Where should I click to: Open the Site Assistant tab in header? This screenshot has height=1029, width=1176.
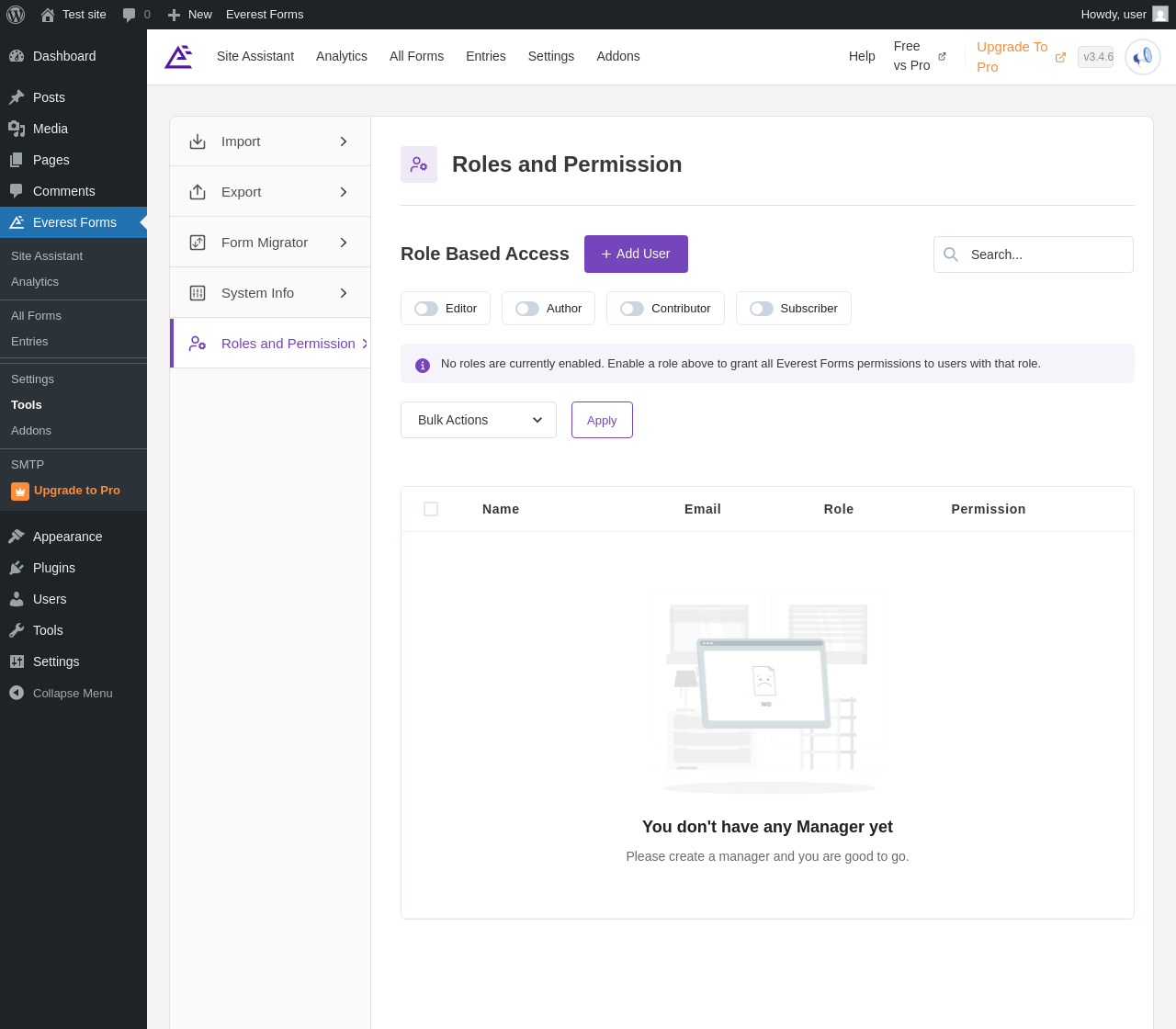[255, 56]
